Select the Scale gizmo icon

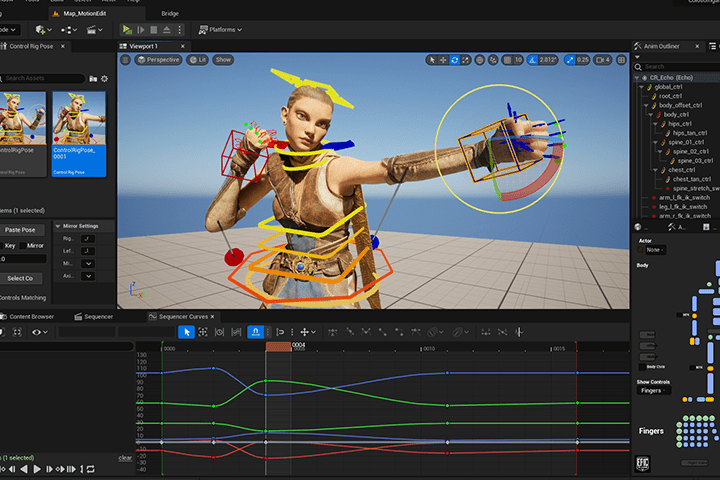(x=466, y=60)
